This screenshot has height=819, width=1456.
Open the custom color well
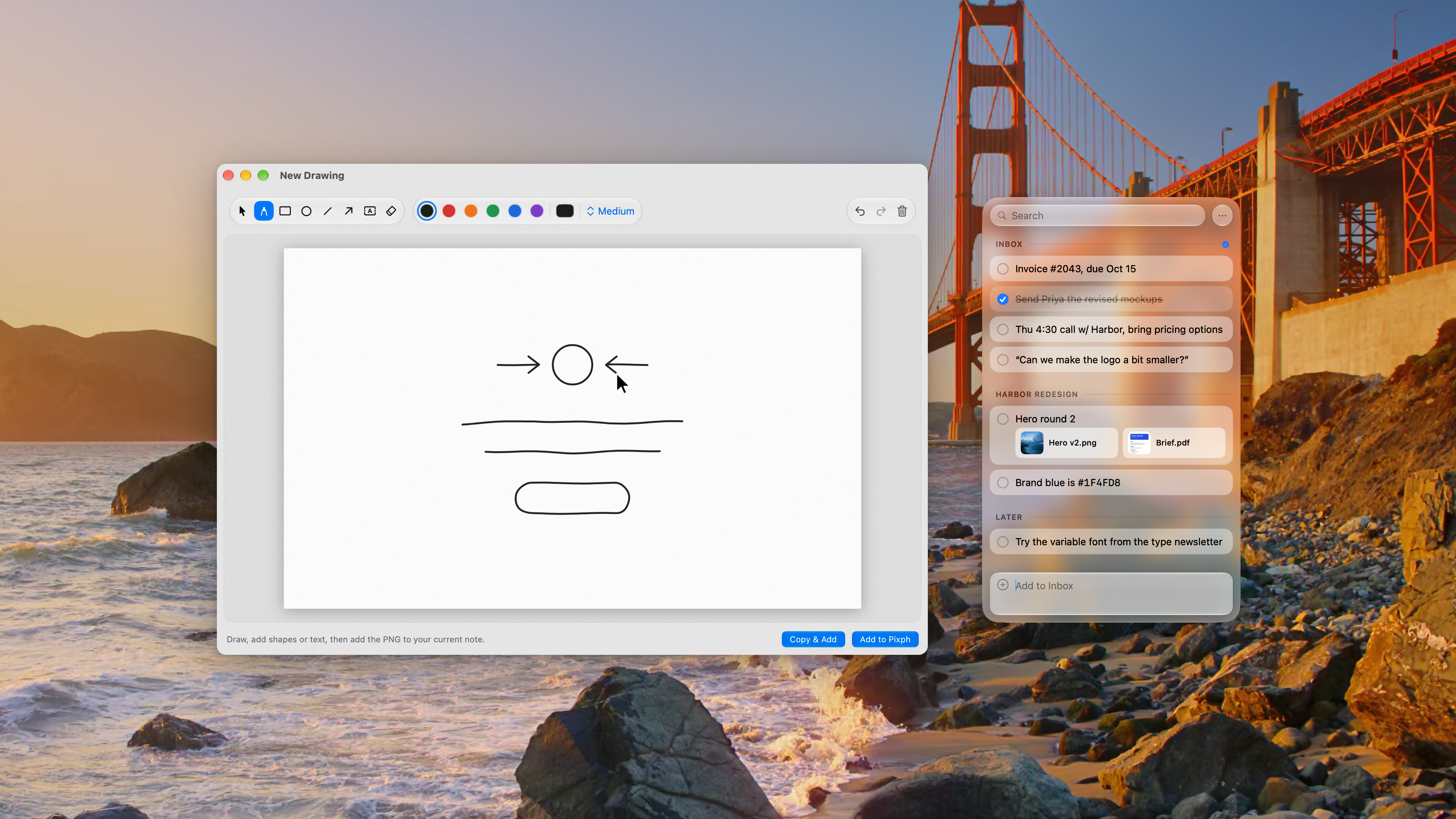tap(565, 211)
